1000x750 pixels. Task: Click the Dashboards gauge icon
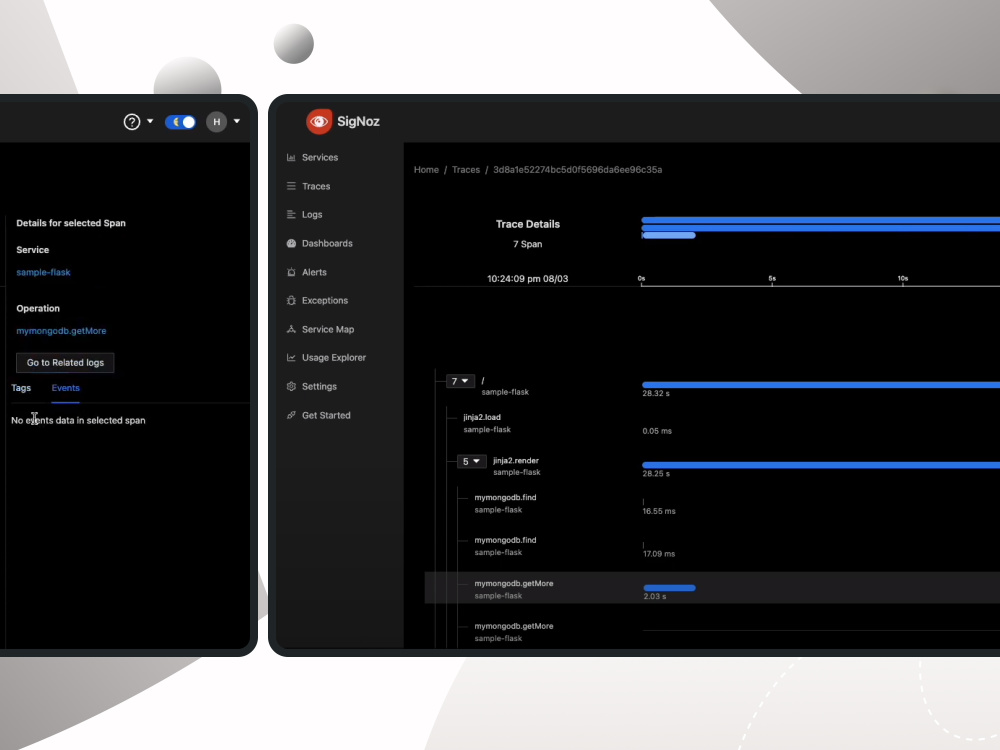(291, 243)
